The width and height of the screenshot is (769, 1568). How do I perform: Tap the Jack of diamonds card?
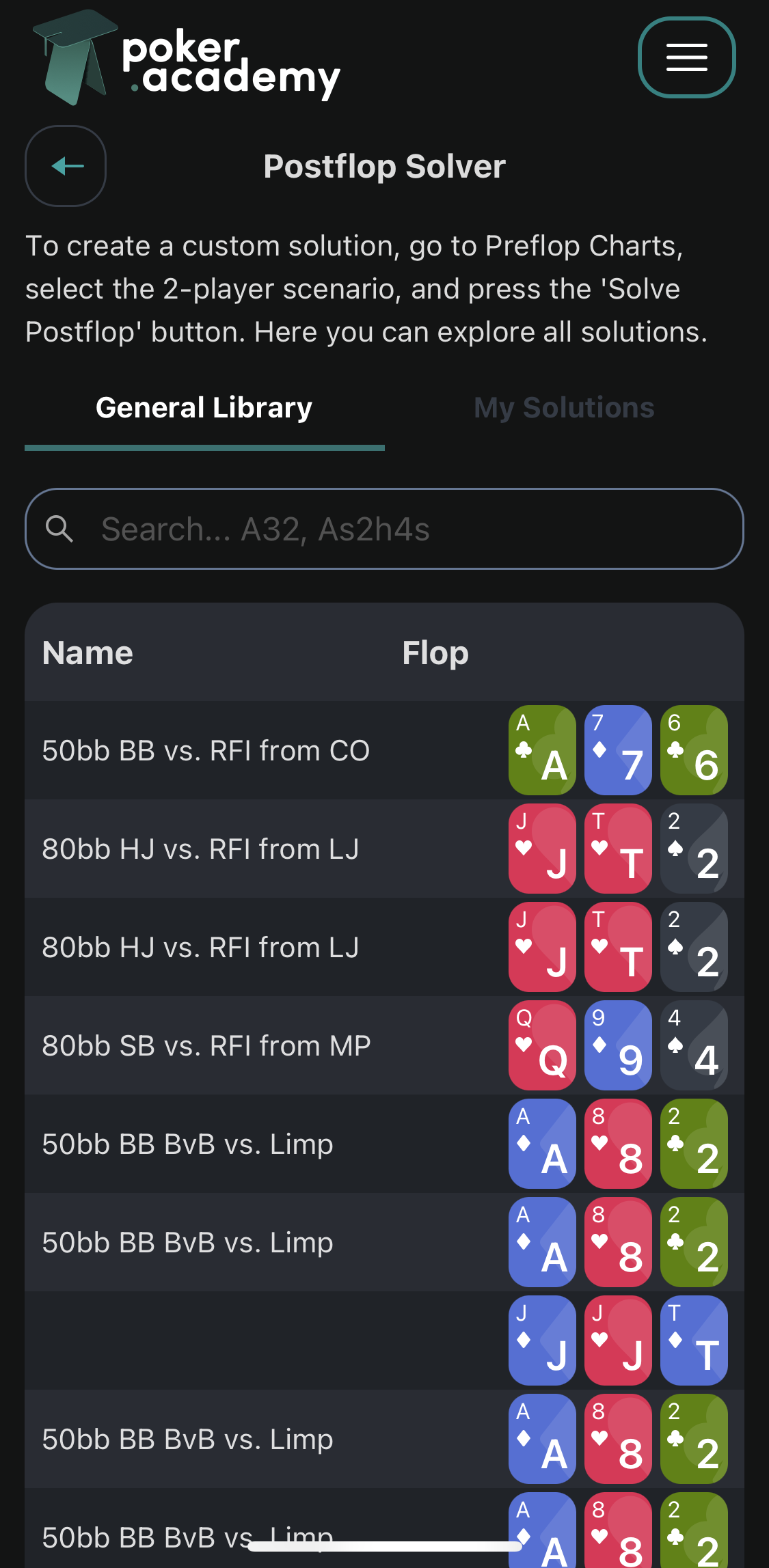(542, 1340)
